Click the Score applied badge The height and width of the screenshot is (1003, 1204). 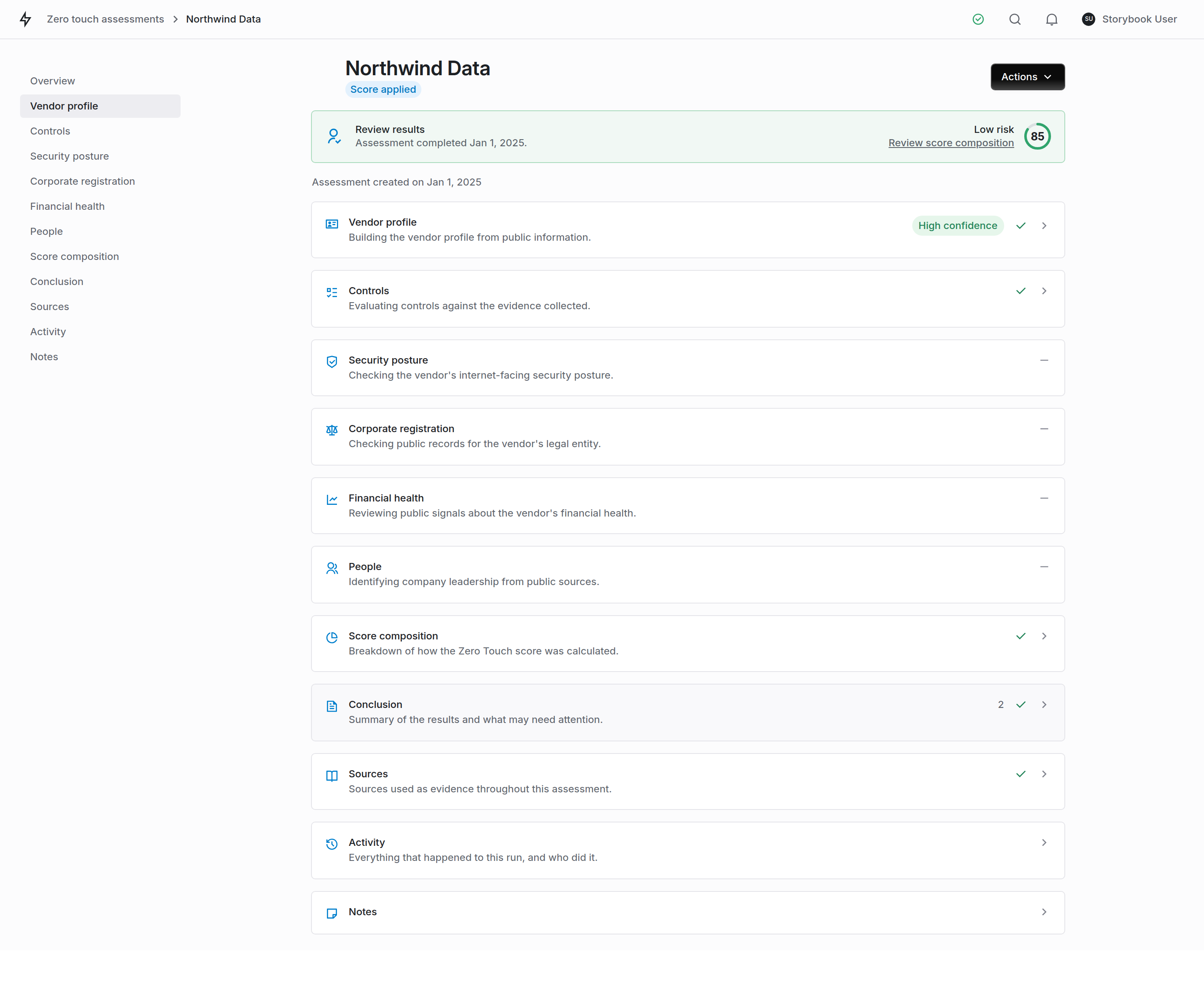coord(383,89)
